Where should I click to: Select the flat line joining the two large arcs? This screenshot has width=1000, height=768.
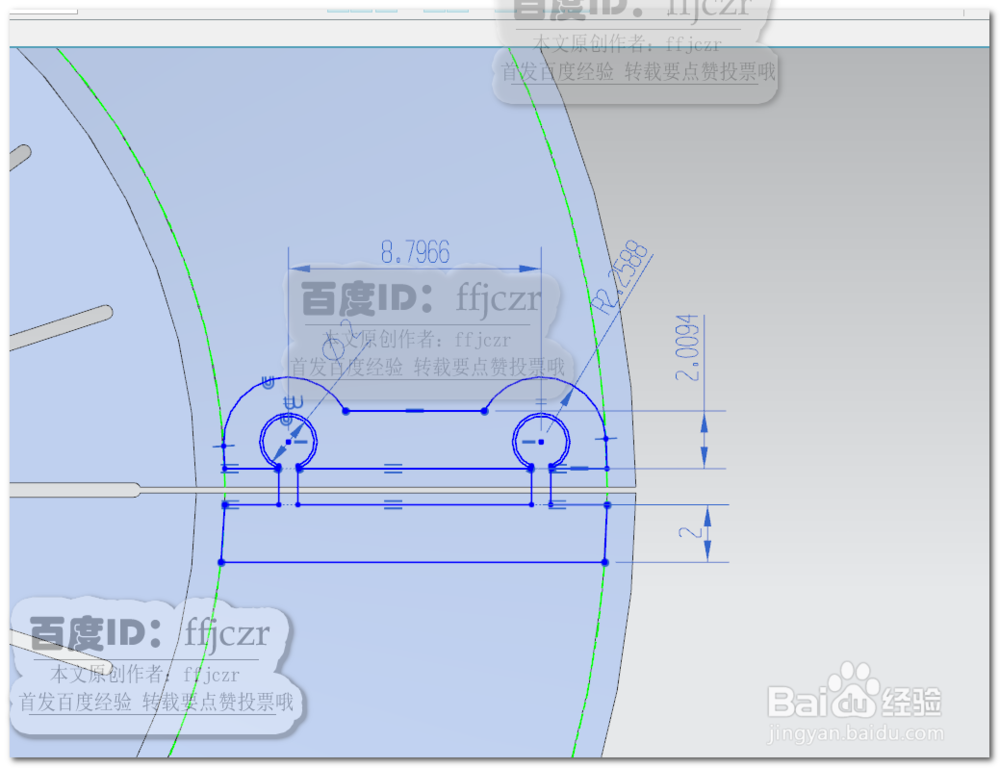(415, 411)
